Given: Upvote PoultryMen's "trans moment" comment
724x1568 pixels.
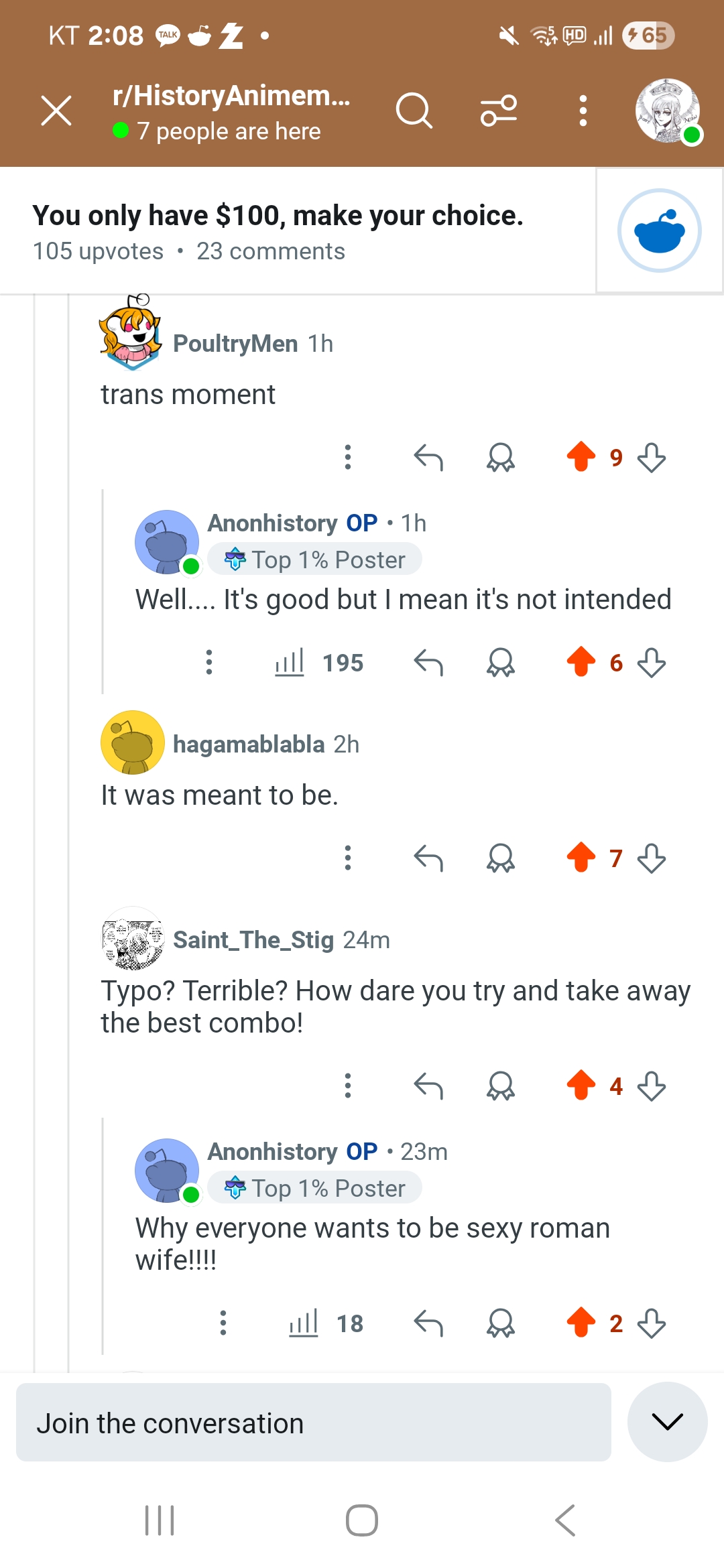Looking at the screenshot, I should pyautogui.click(x=581, y=457).
